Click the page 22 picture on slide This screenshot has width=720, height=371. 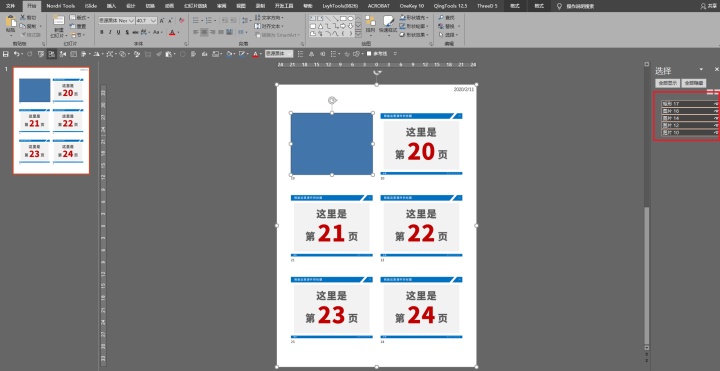pyautogui.click(x=421, y=226)
